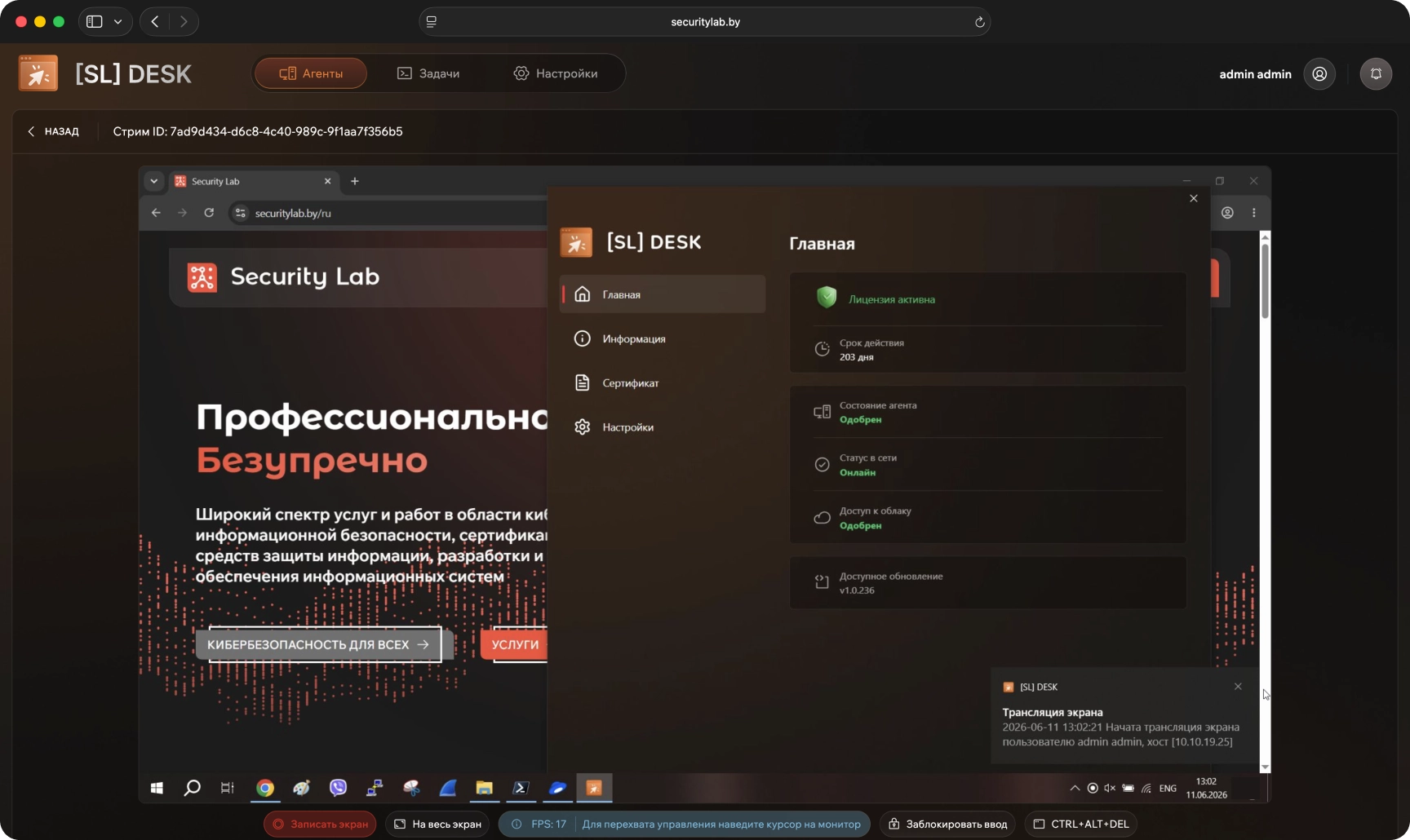The image size is (1410, 840).
Task: Open the tab search dropdown in remote Chrome
Action: coord(153,181)
